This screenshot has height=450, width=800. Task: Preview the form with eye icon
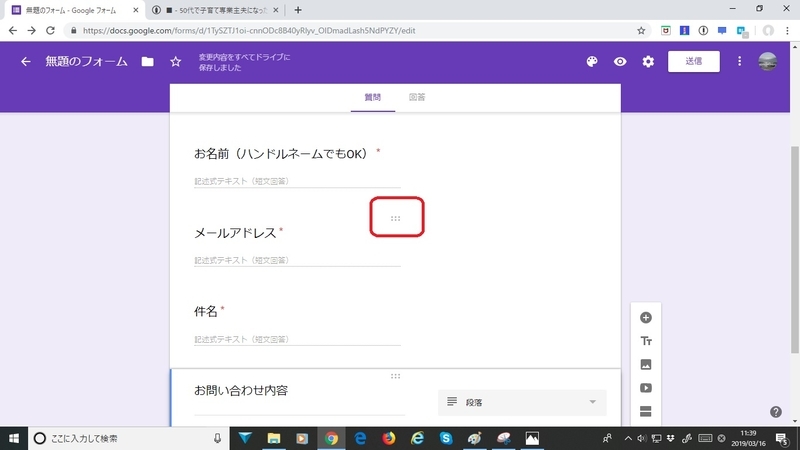(x=620, y=62)
